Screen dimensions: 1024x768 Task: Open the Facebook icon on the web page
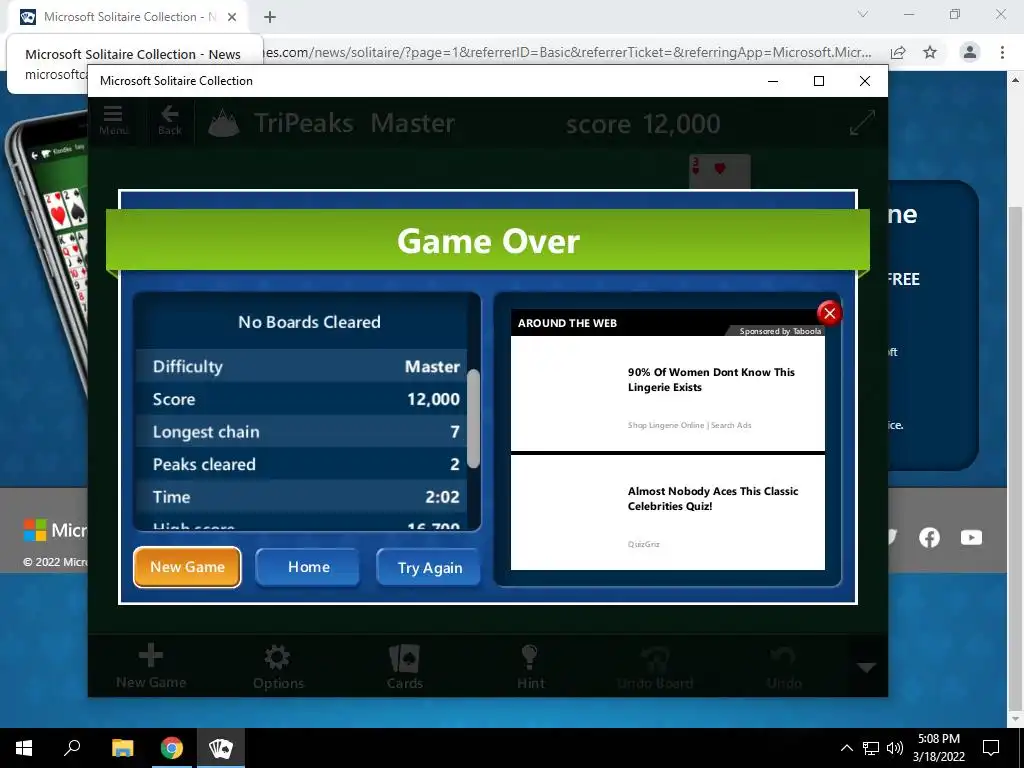[929, 537]
